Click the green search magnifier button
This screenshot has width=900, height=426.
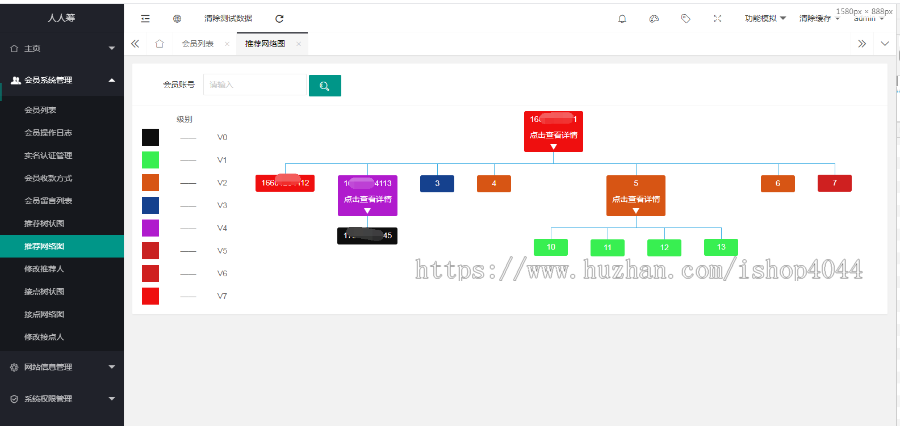click(x=325, y=86)
